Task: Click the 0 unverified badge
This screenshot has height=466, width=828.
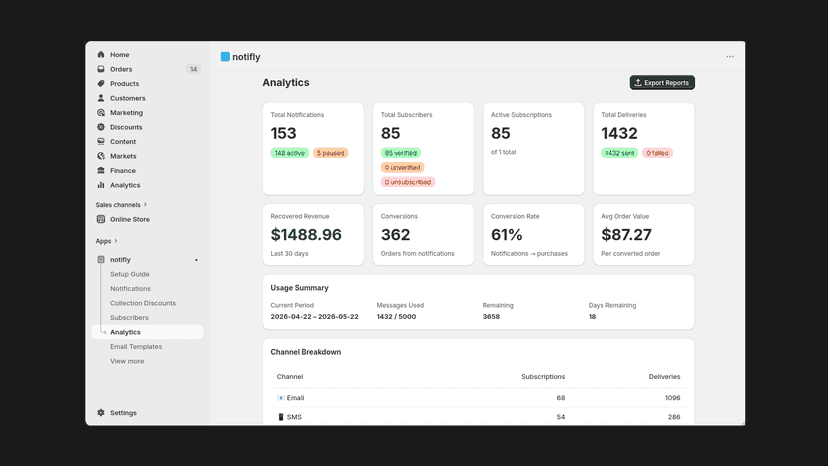Action: (402, 167)
